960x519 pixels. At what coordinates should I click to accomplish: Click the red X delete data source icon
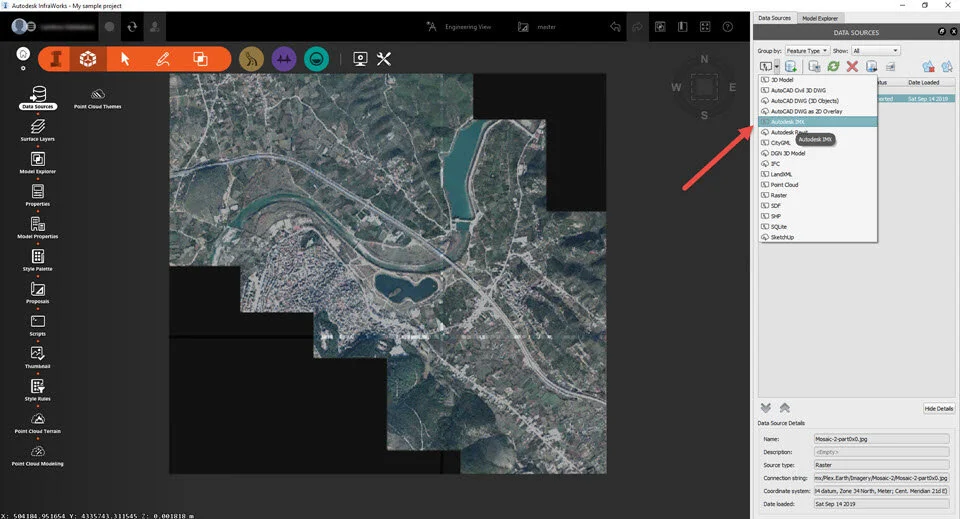tap(852, 66)
